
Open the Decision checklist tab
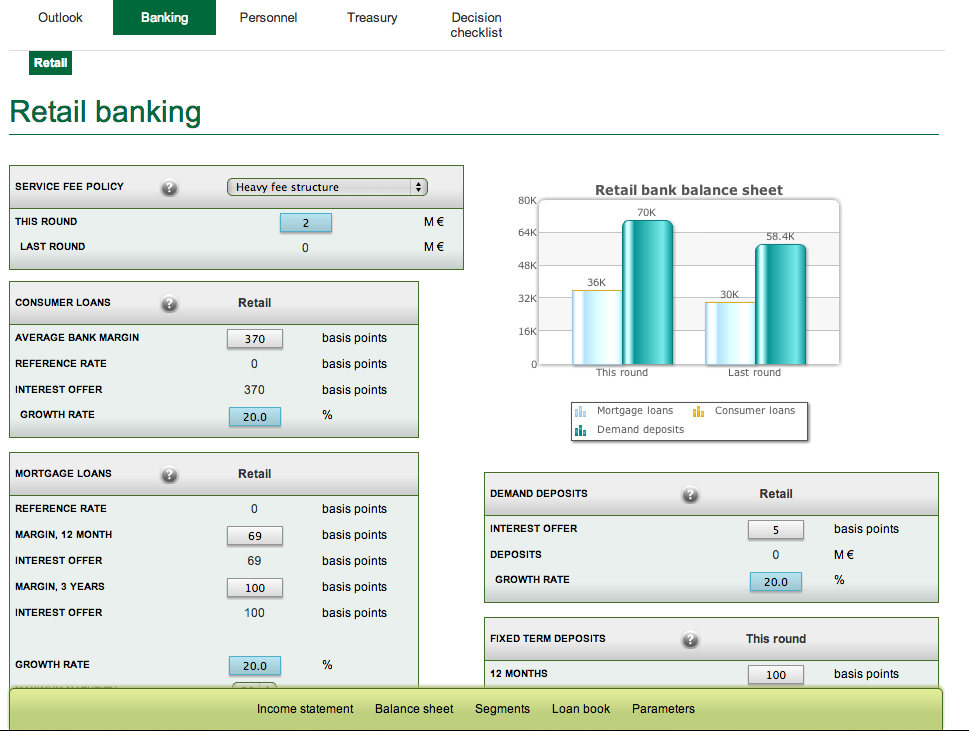476,25
